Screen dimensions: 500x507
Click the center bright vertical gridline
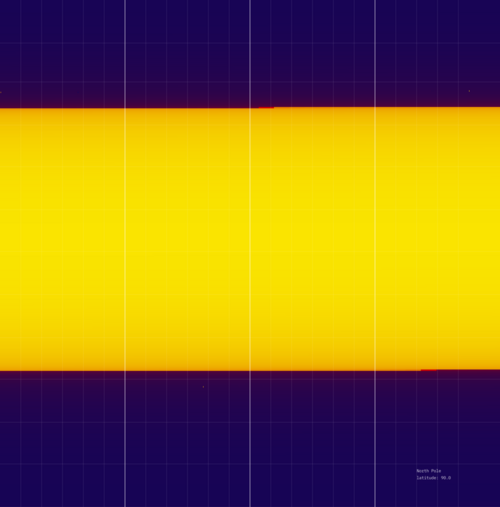[250, 253]
